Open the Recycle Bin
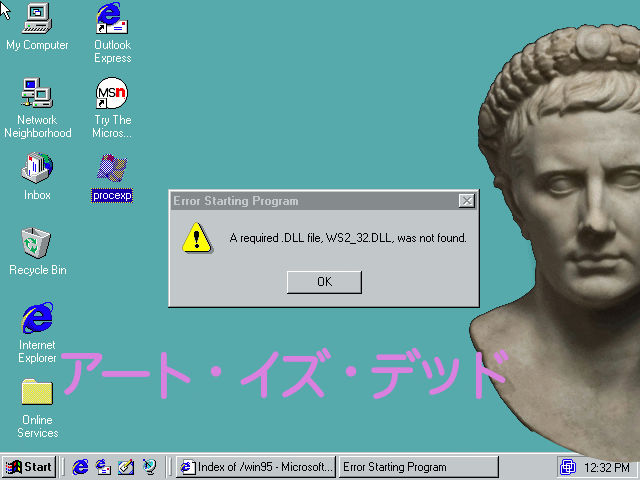 [x=37, y=243]
